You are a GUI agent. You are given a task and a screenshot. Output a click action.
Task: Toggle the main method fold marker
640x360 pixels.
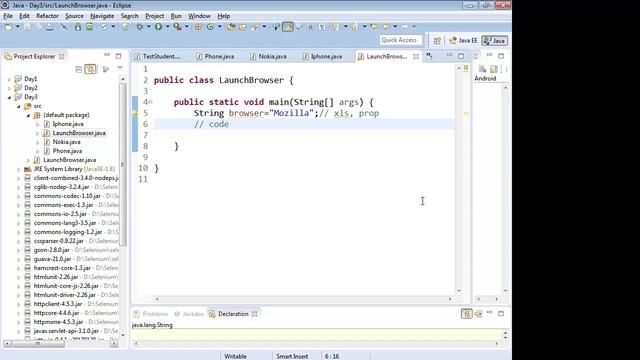point(150,102)
